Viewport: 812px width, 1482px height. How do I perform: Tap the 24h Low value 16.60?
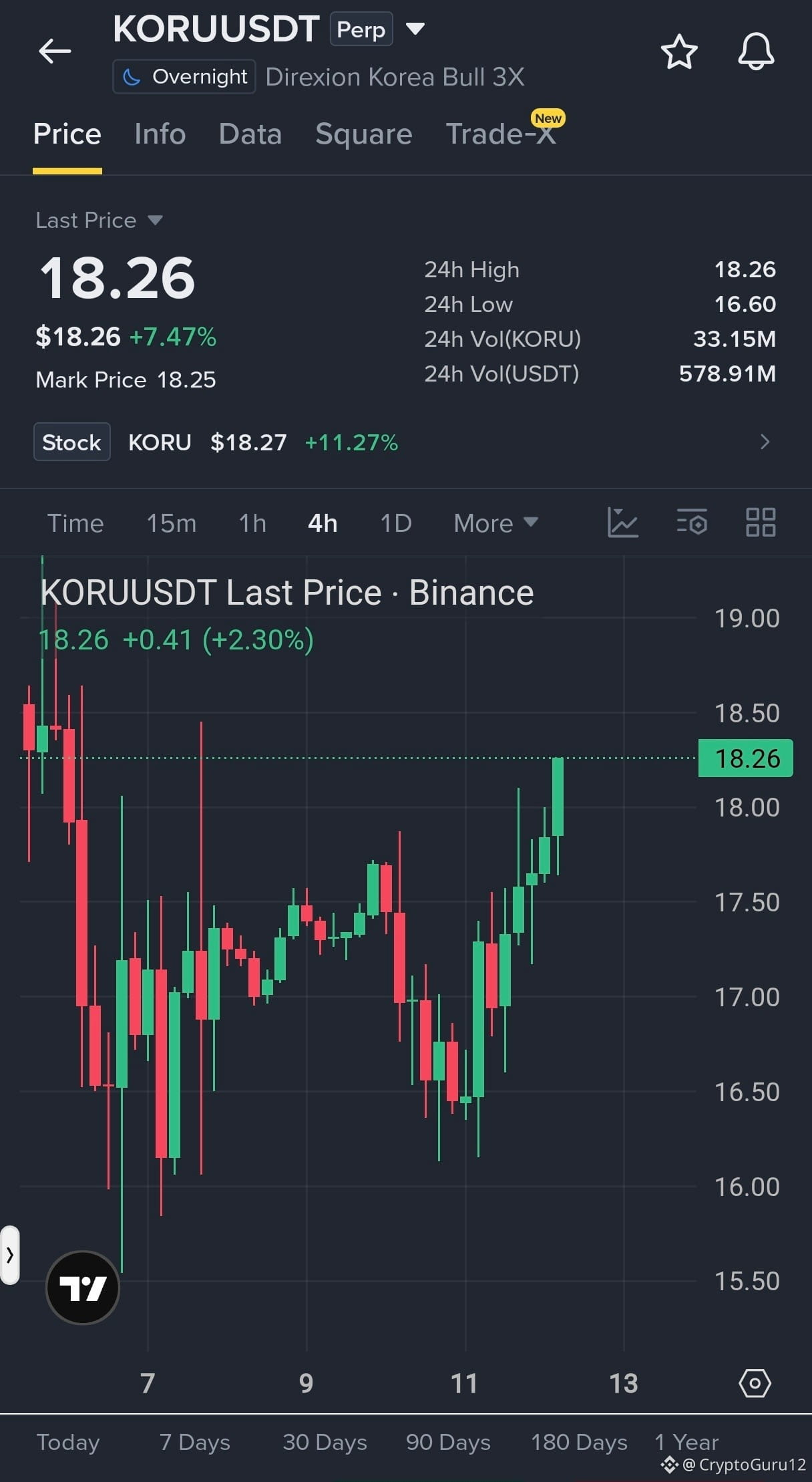[x=745, y=304]
